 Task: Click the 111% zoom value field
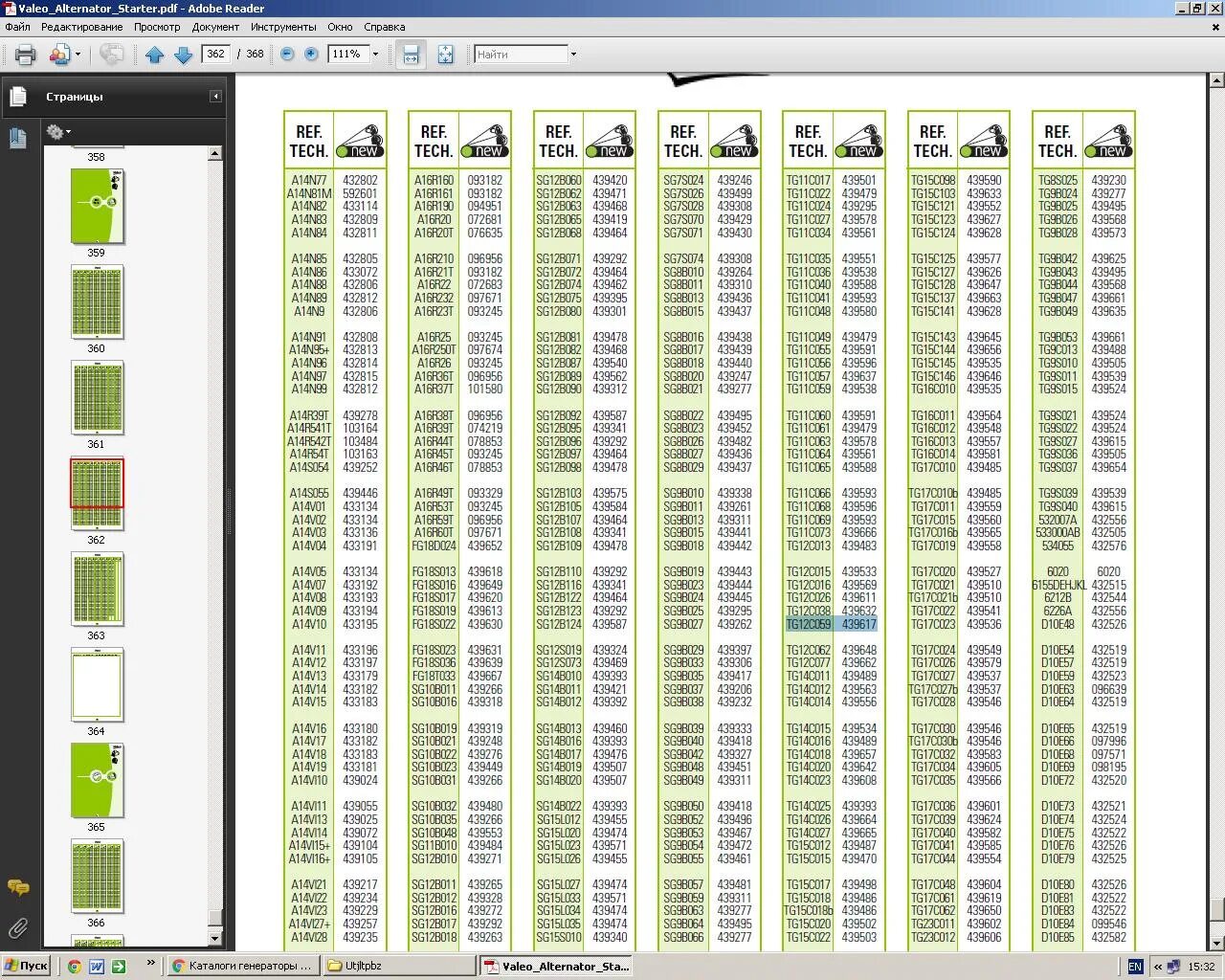pyautogui.click(x=348, y=55)
